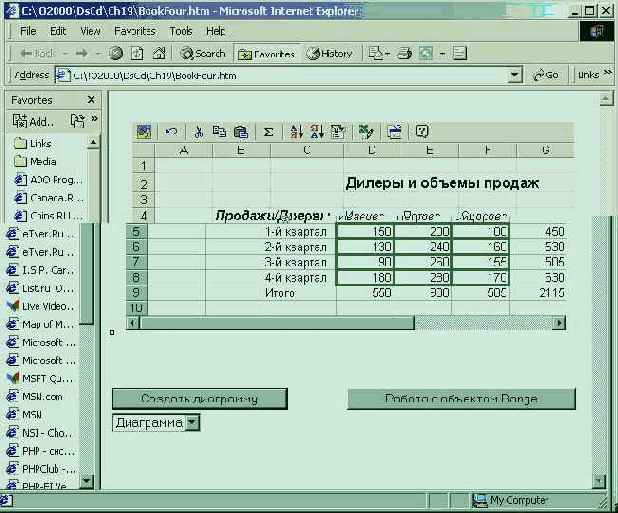Open the View menu

coord(90,31)
